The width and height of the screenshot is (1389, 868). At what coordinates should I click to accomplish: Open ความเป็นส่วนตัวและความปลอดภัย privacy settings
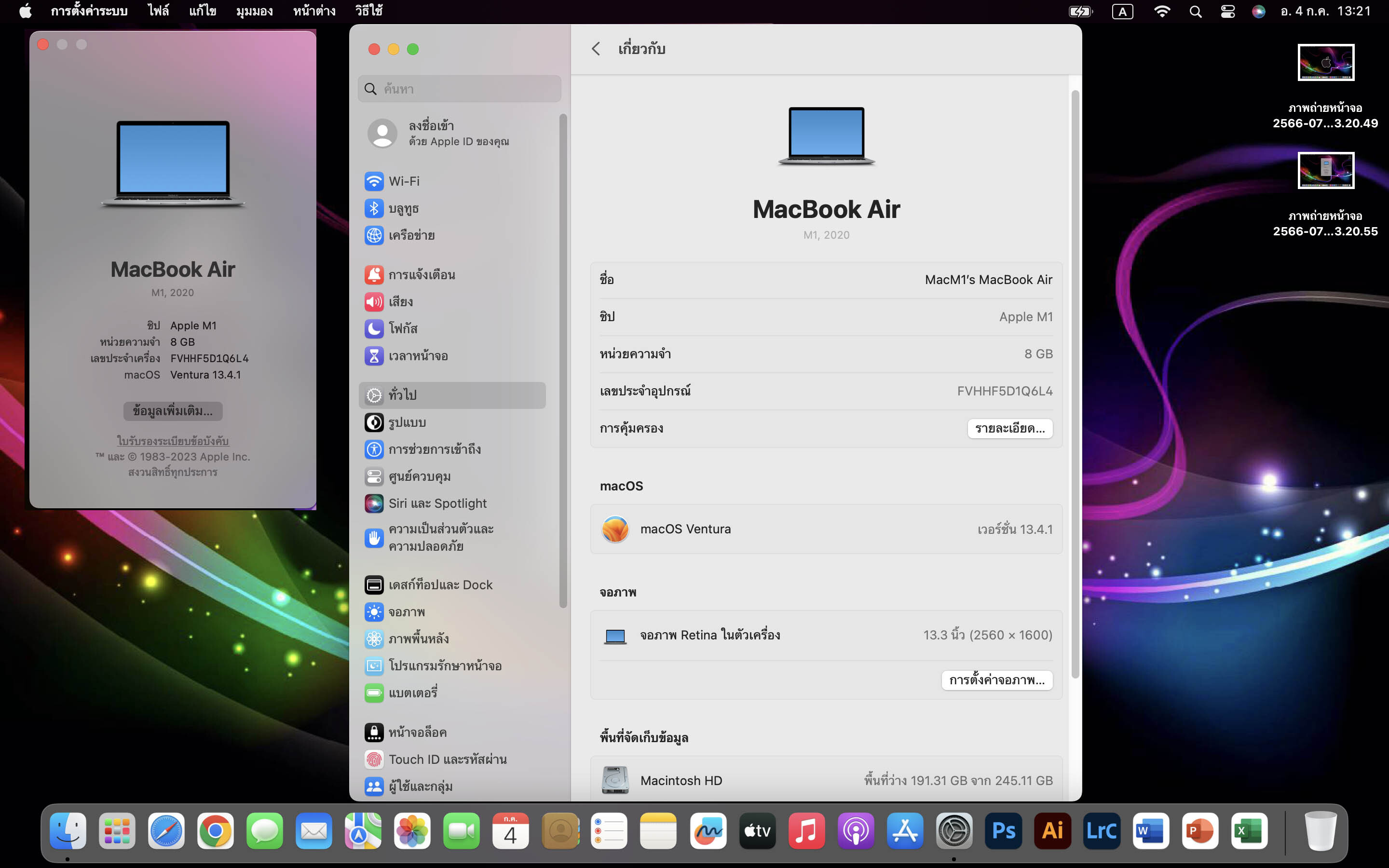[452, 538]
